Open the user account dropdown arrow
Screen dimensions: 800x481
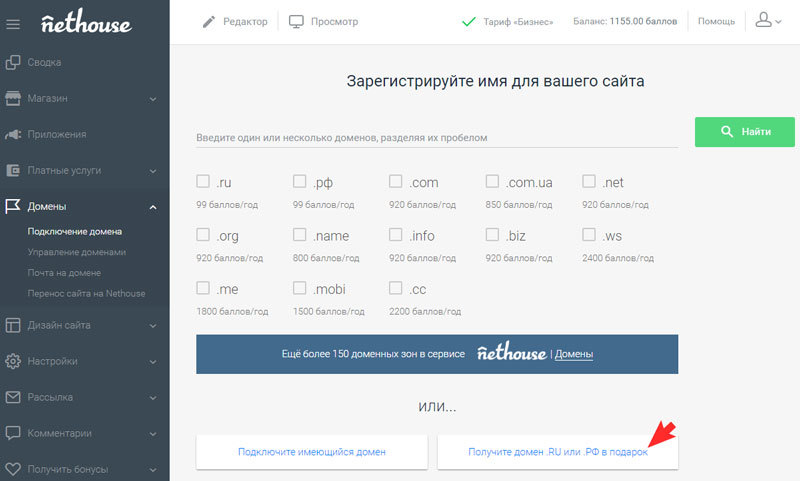(x=778, y=22)
